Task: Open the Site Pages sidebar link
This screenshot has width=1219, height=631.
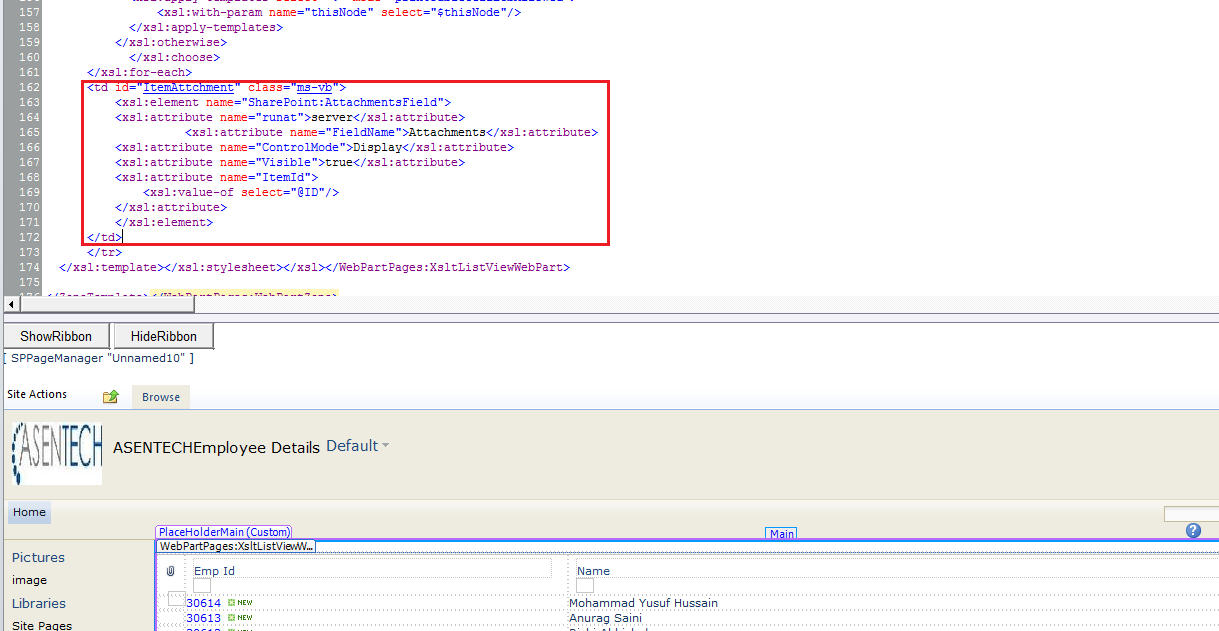Action: point(43,624)
